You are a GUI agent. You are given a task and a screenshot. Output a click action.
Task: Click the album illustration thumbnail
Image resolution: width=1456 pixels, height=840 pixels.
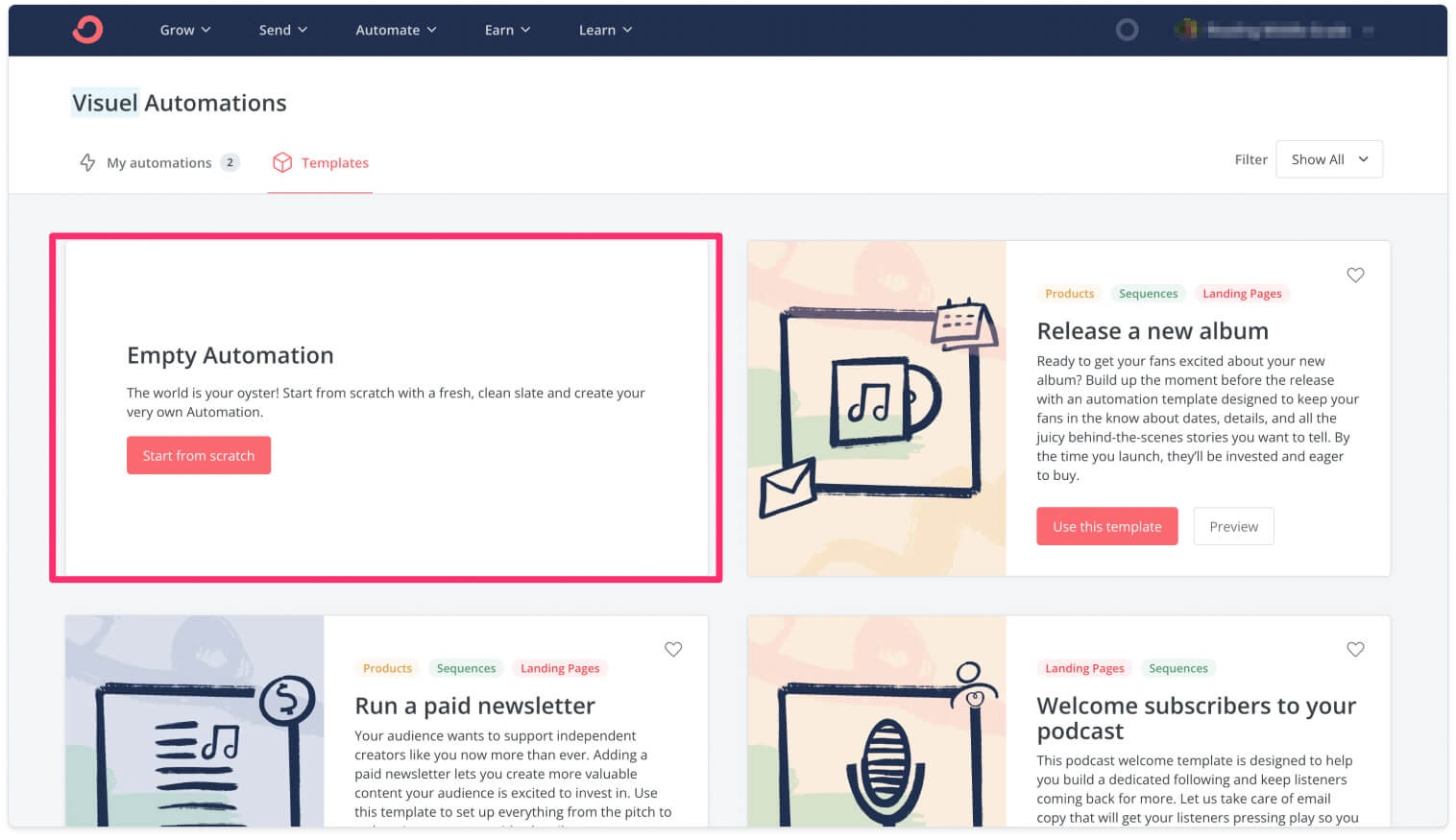pos(877,408)
